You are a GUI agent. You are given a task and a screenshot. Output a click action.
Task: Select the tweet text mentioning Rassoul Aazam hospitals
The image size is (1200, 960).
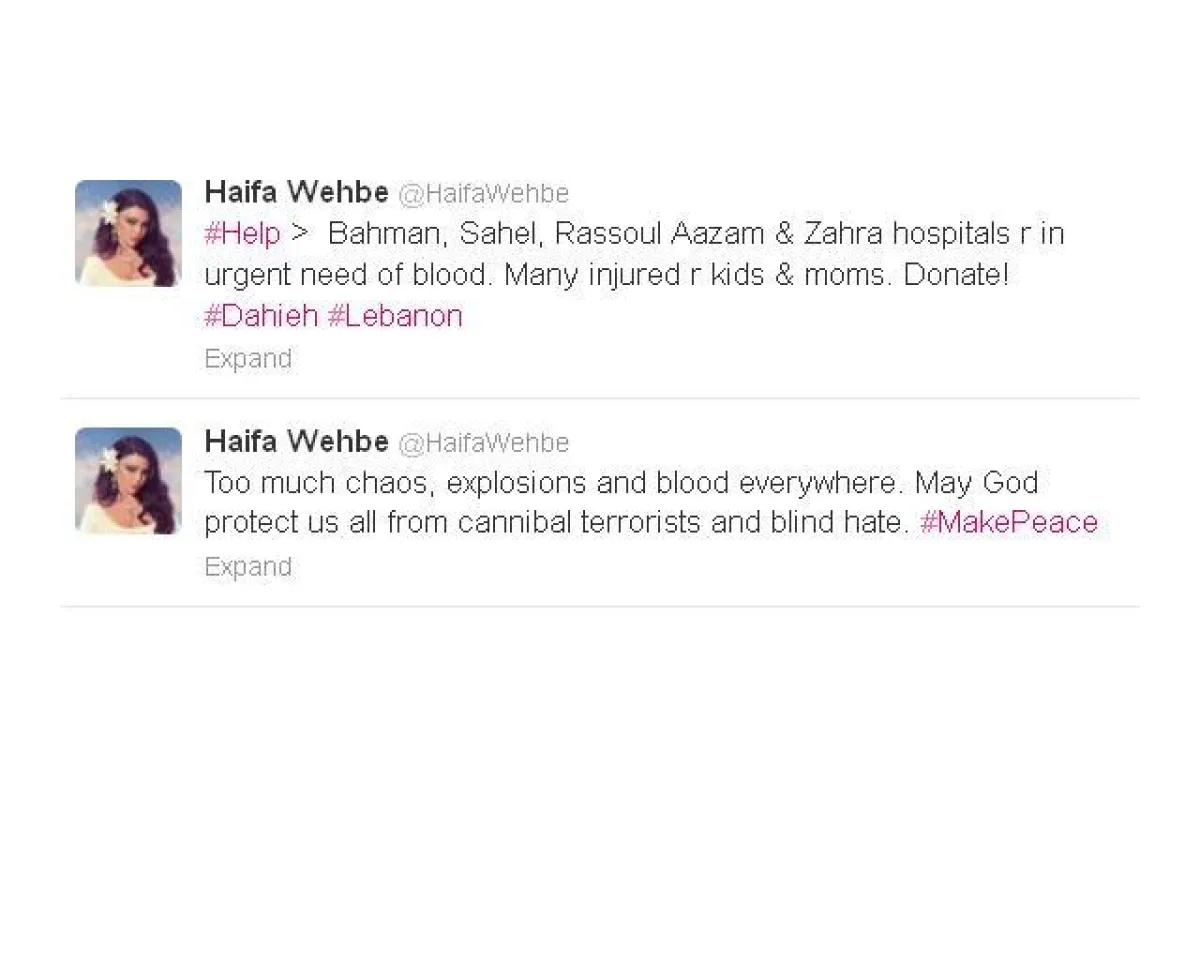pyautogui.click(x=634, y=275)
